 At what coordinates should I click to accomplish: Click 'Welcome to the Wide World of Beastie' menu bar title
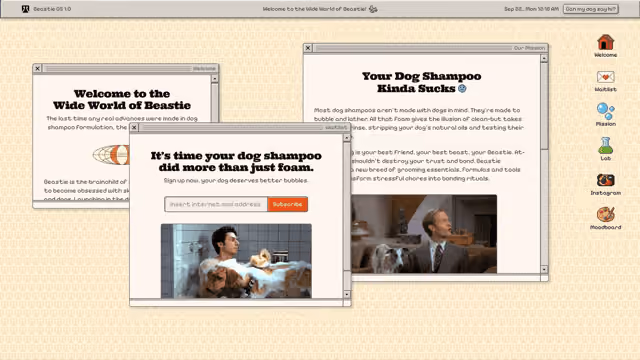pyautogui.click(x=314, y=9)
